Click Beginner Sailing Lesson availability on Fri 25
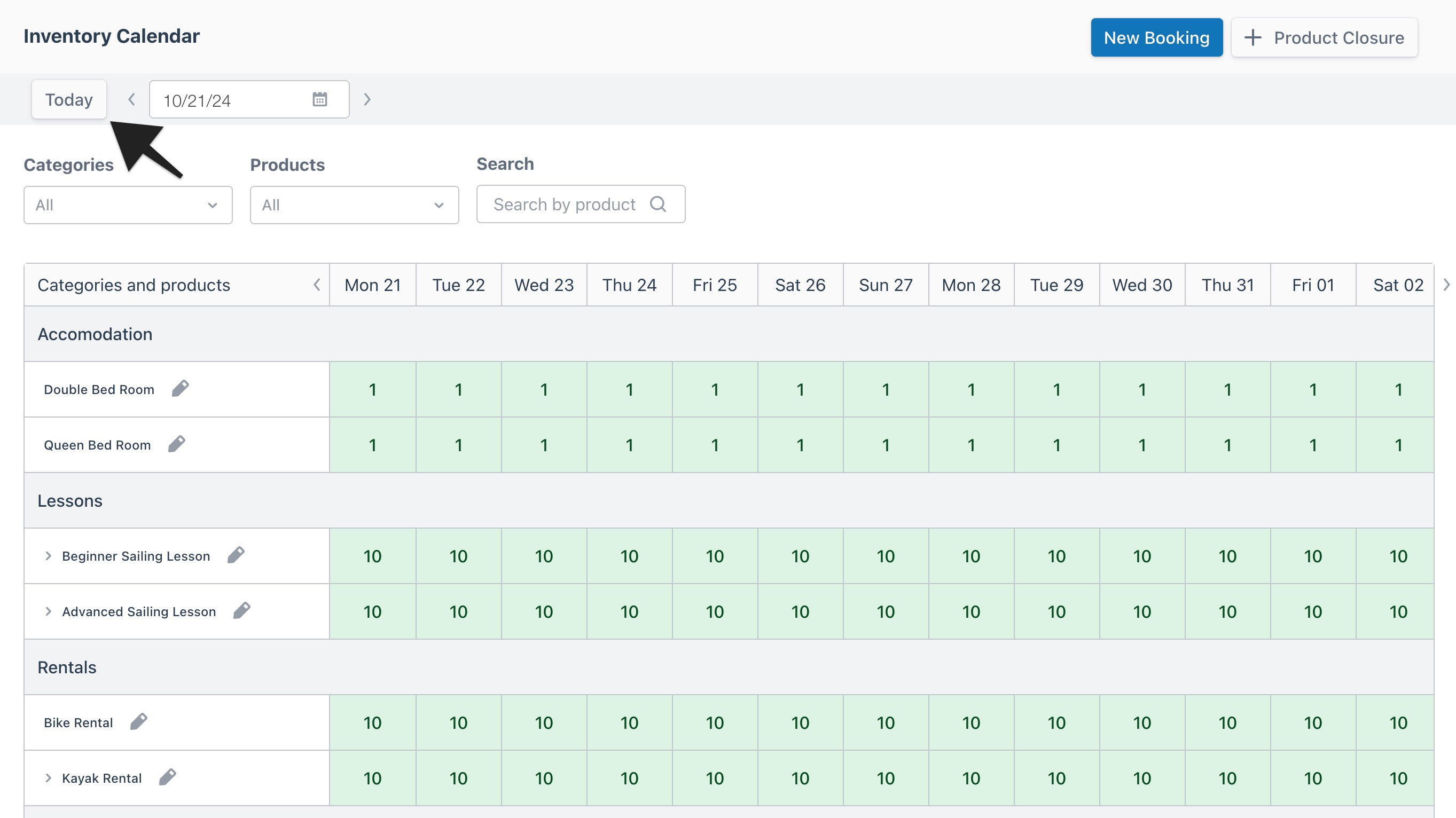 click(x=715, y=556)
